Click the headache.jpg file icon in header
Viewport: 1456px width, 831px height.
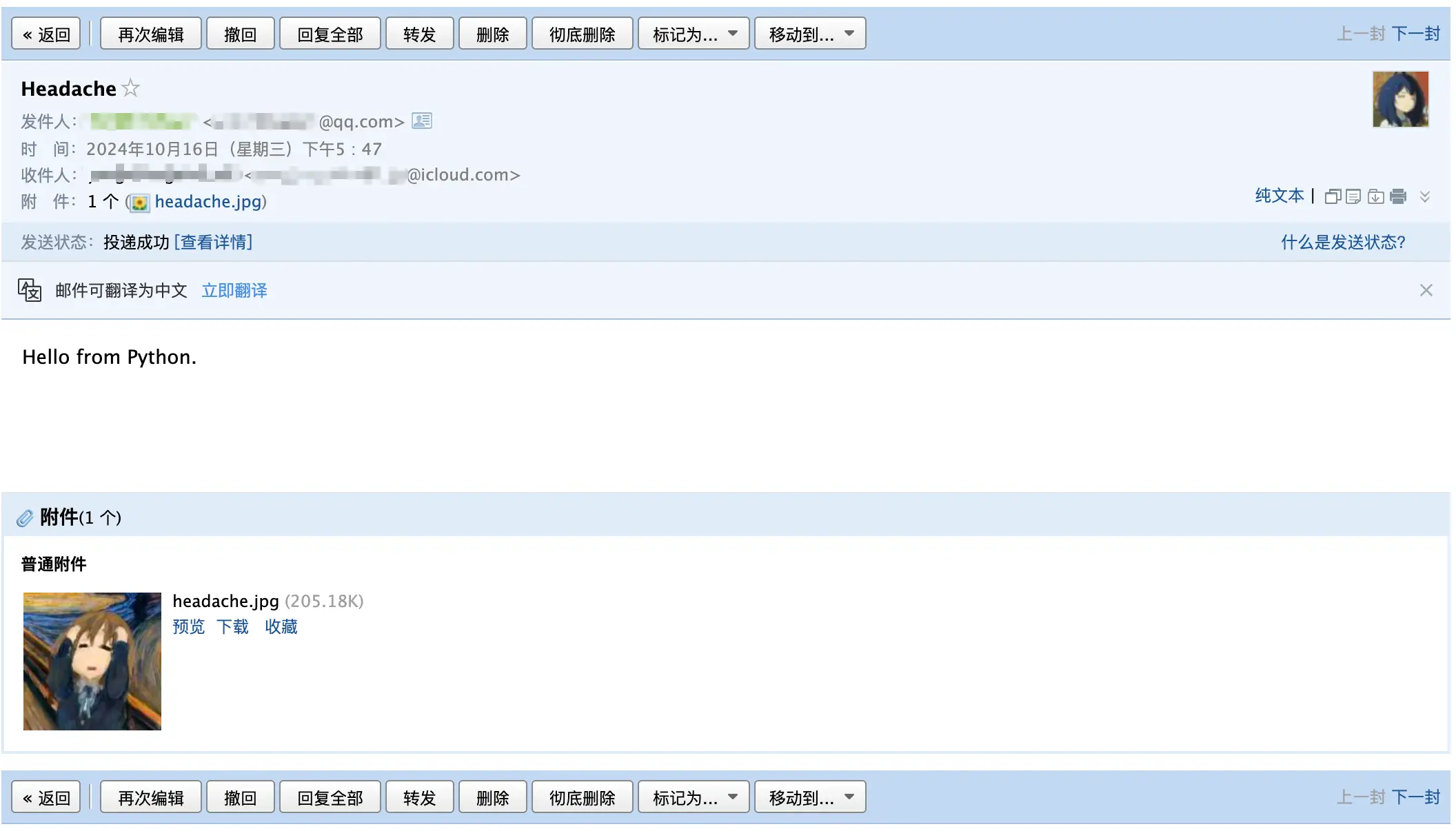tap(140, 203)
